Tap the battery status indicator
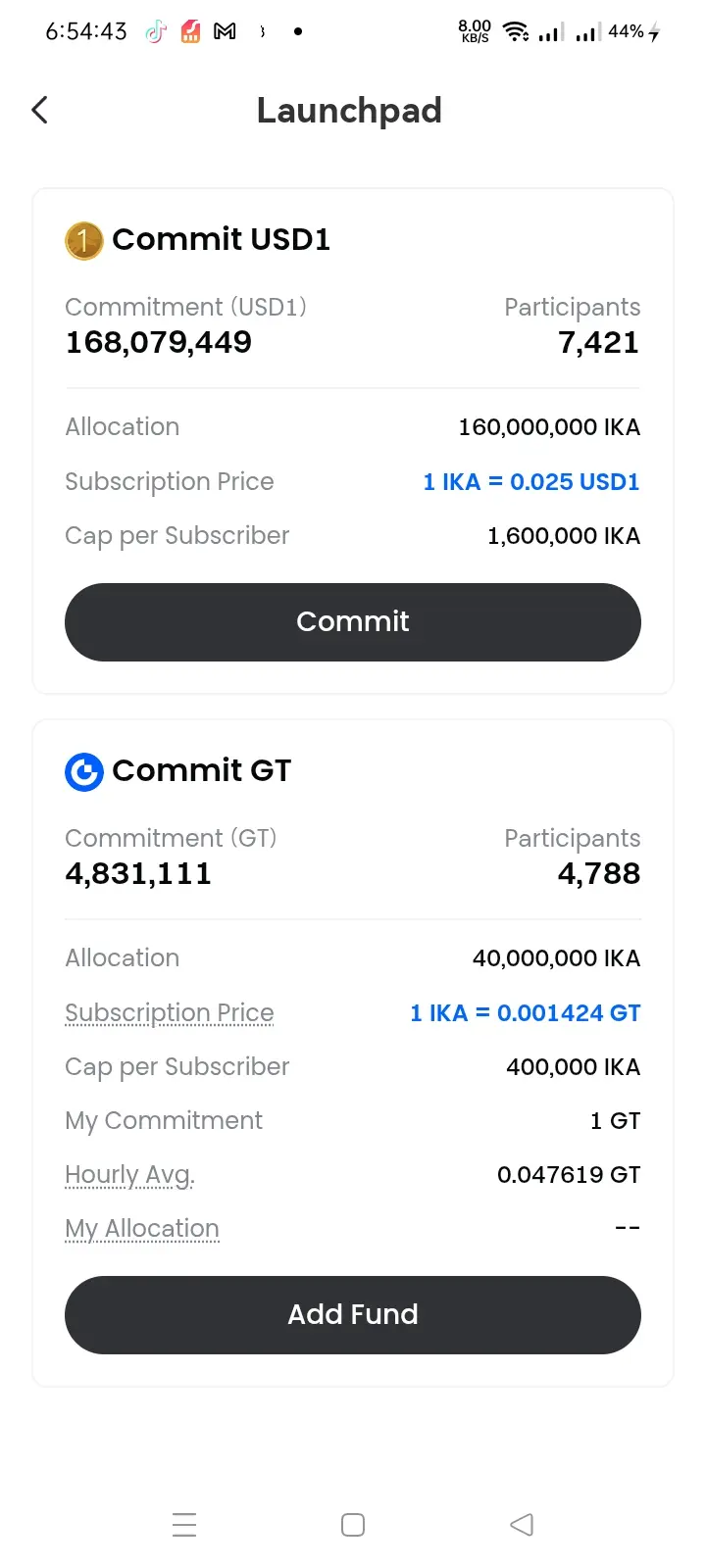This screenshot has height=1568, width=706. point(633,31)
